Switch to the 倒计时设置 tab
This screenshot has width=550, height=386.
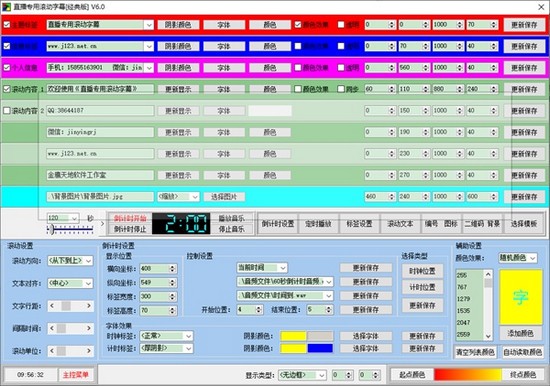click(278, 224)
